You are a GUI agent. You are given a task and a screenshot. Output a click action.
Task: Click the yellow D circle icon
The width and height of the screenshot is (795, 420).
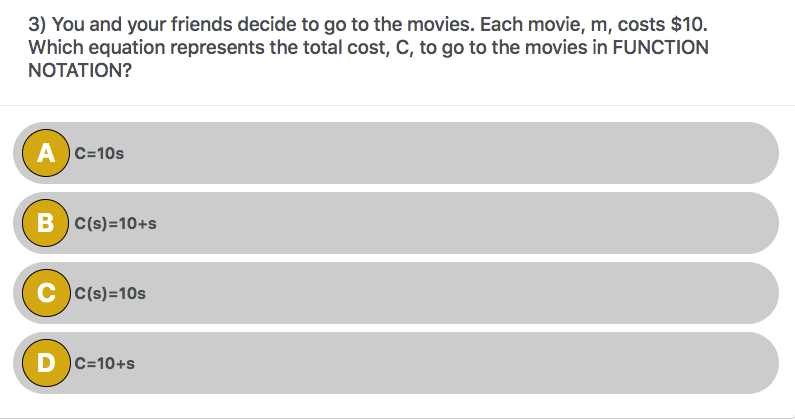tap(46, 363)
